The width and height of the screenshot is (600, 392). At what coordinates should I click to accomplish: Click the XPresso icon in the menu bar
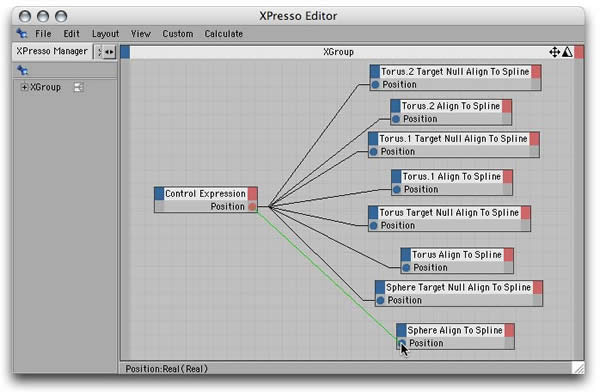pos(22,34)
